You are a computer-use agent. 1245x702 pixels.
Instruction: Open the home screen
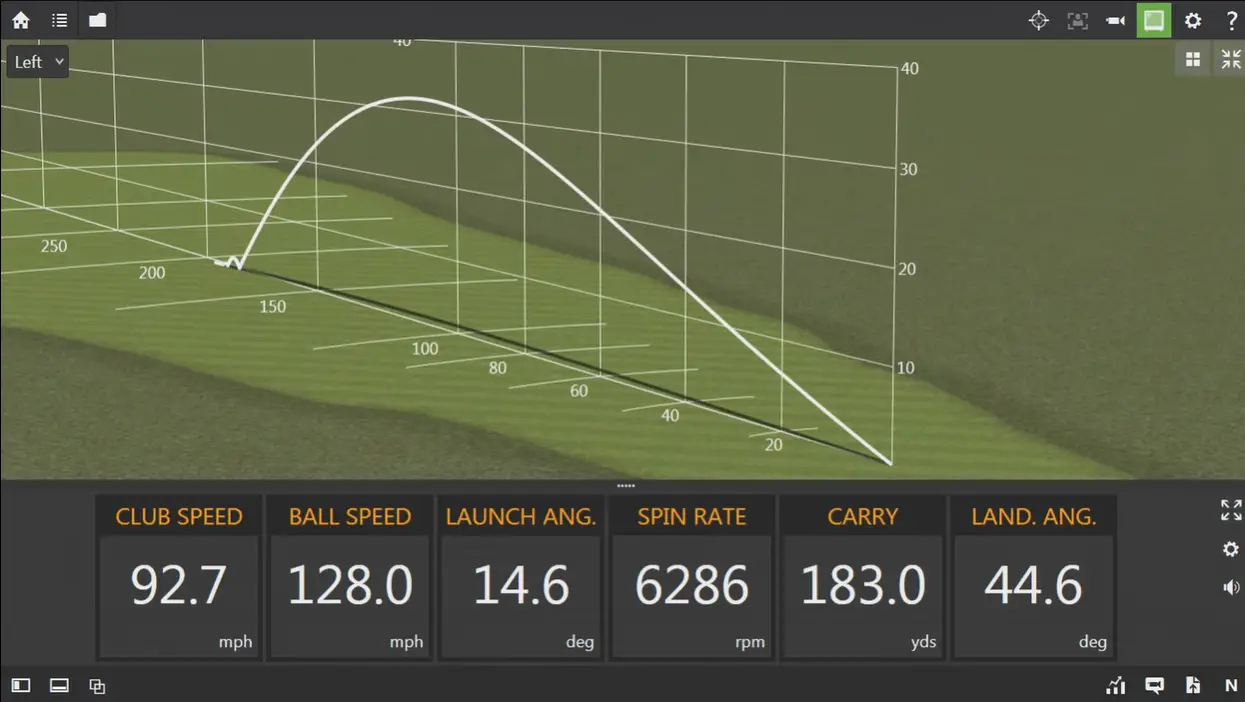[20, 20]
